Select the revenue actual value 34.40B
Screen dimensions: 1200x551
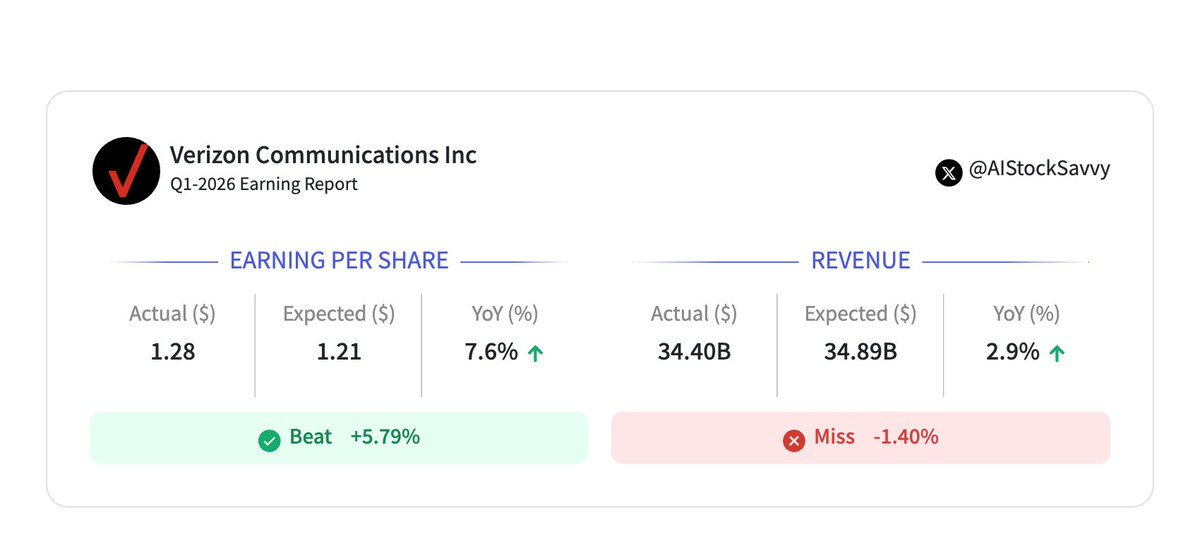694,352
